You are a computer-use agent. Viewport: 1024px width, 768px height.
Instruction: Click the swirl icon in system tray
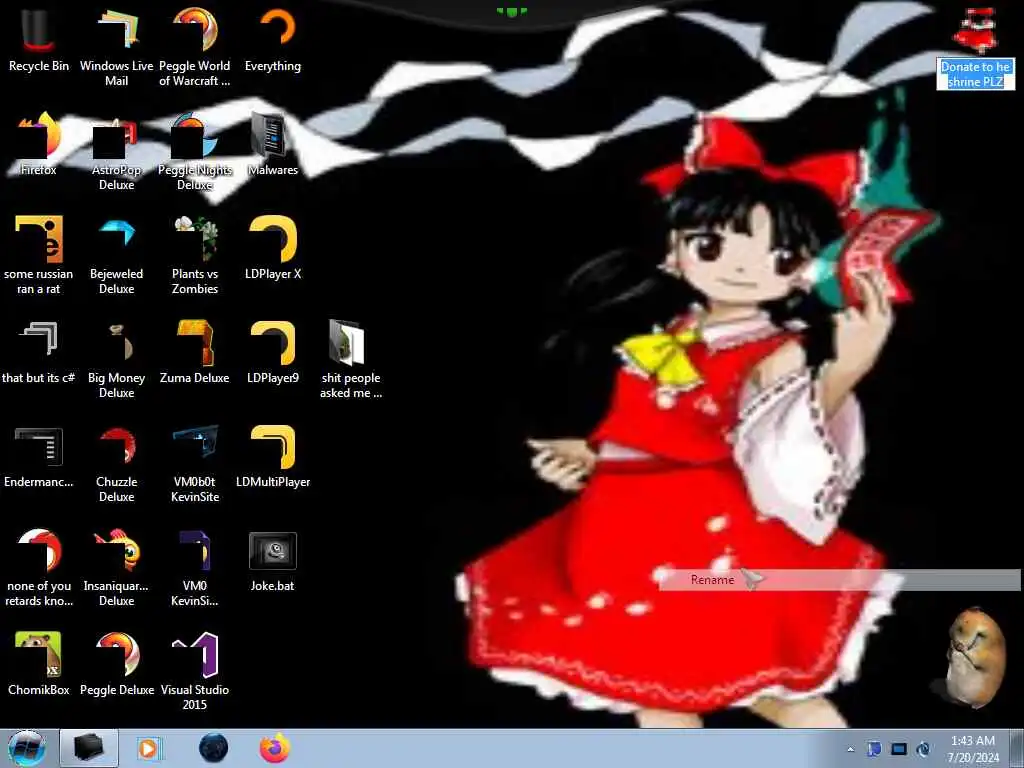tap(923, 749)
